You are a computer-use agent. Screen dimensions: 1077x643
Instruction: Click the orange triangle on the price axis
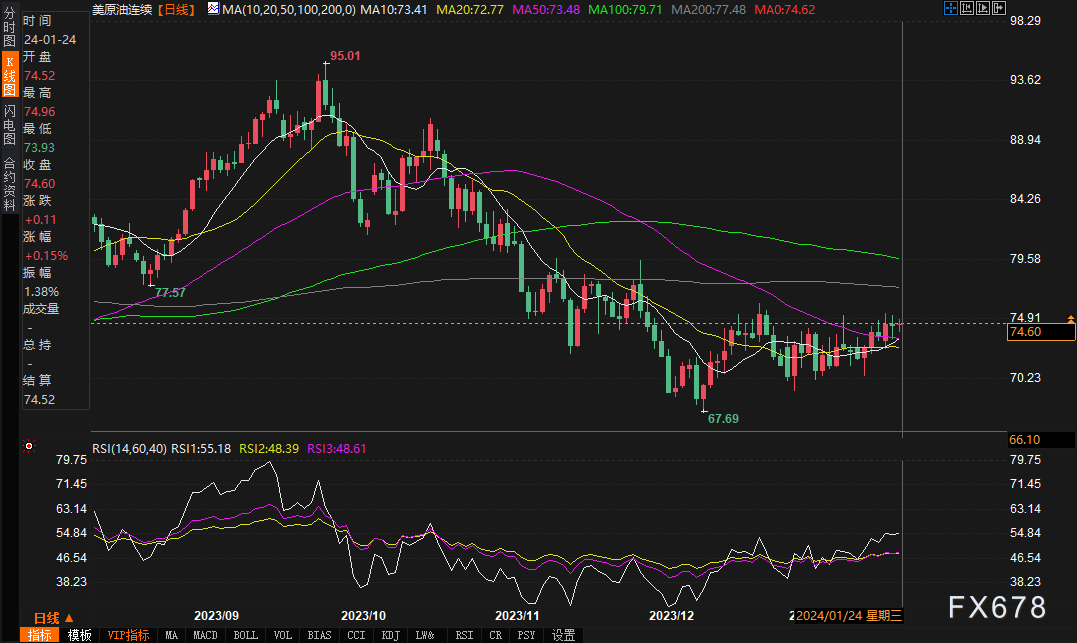[1070, 319]
